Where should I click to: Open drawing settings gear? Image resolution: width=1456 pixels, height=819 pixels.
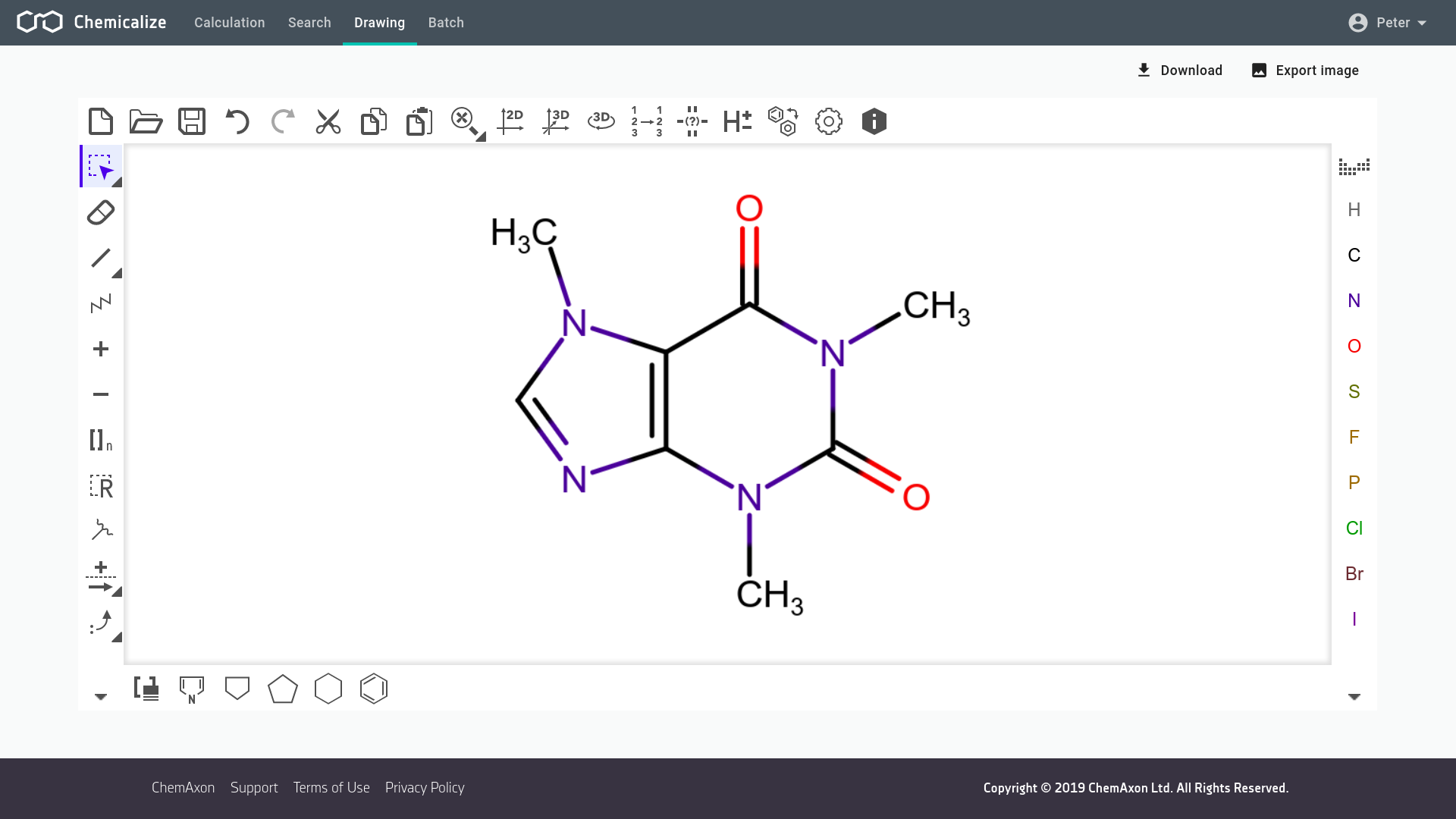[829, 121]
